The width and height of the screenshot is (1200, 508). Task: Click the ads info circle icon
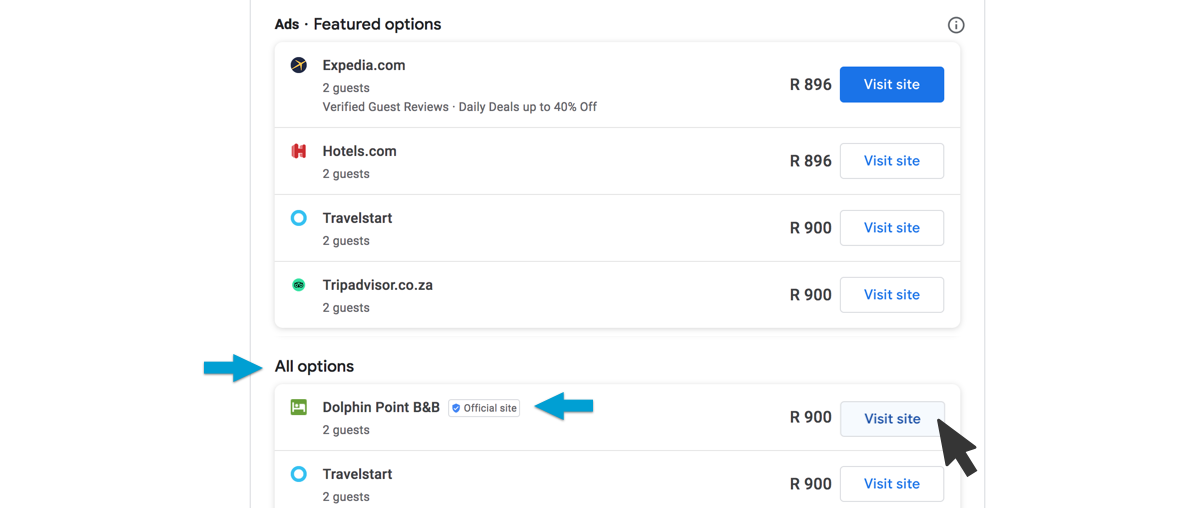point(956,25)
